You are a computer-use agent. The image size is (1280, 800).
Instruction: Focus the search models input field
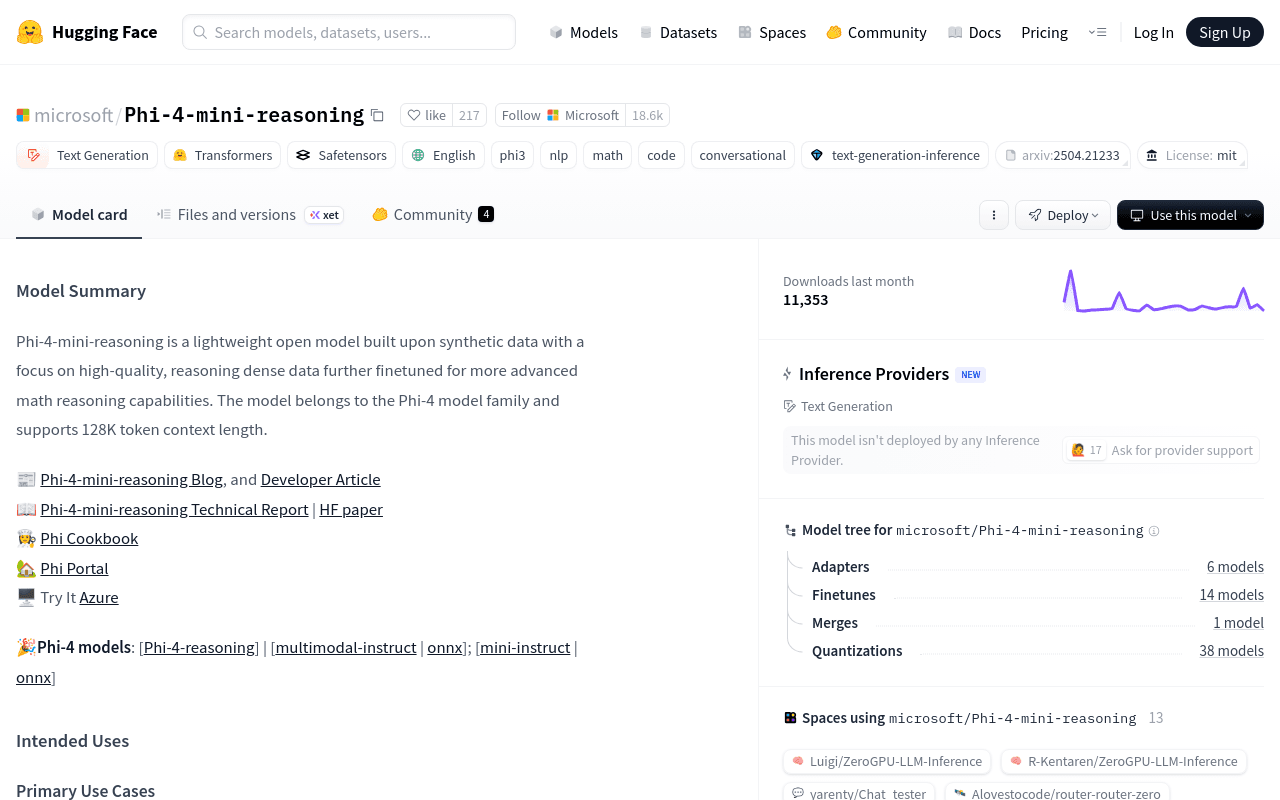pos(349,32)
